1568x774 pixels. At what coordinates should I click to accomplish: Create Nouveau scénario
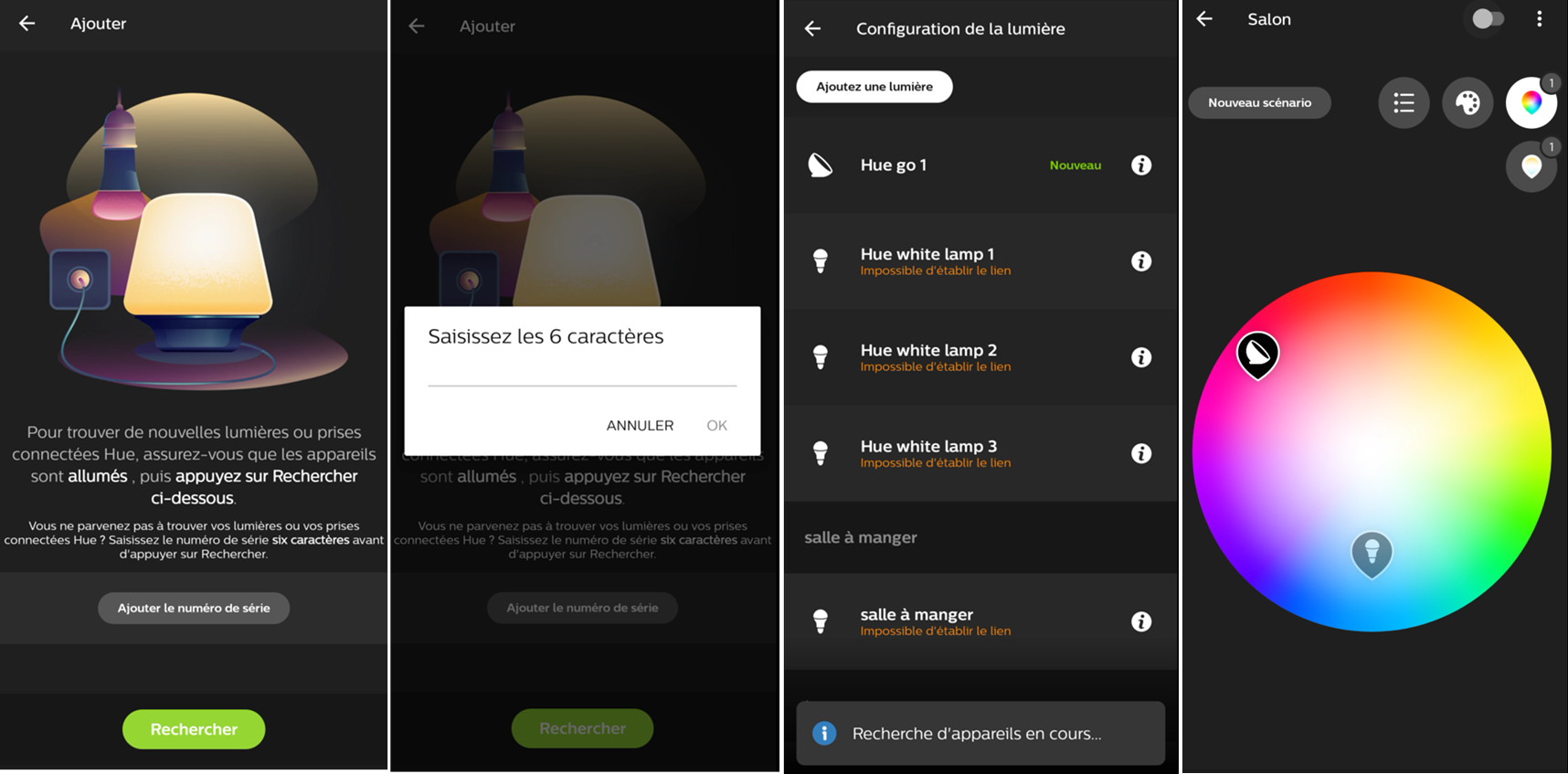click(1259, 102)
